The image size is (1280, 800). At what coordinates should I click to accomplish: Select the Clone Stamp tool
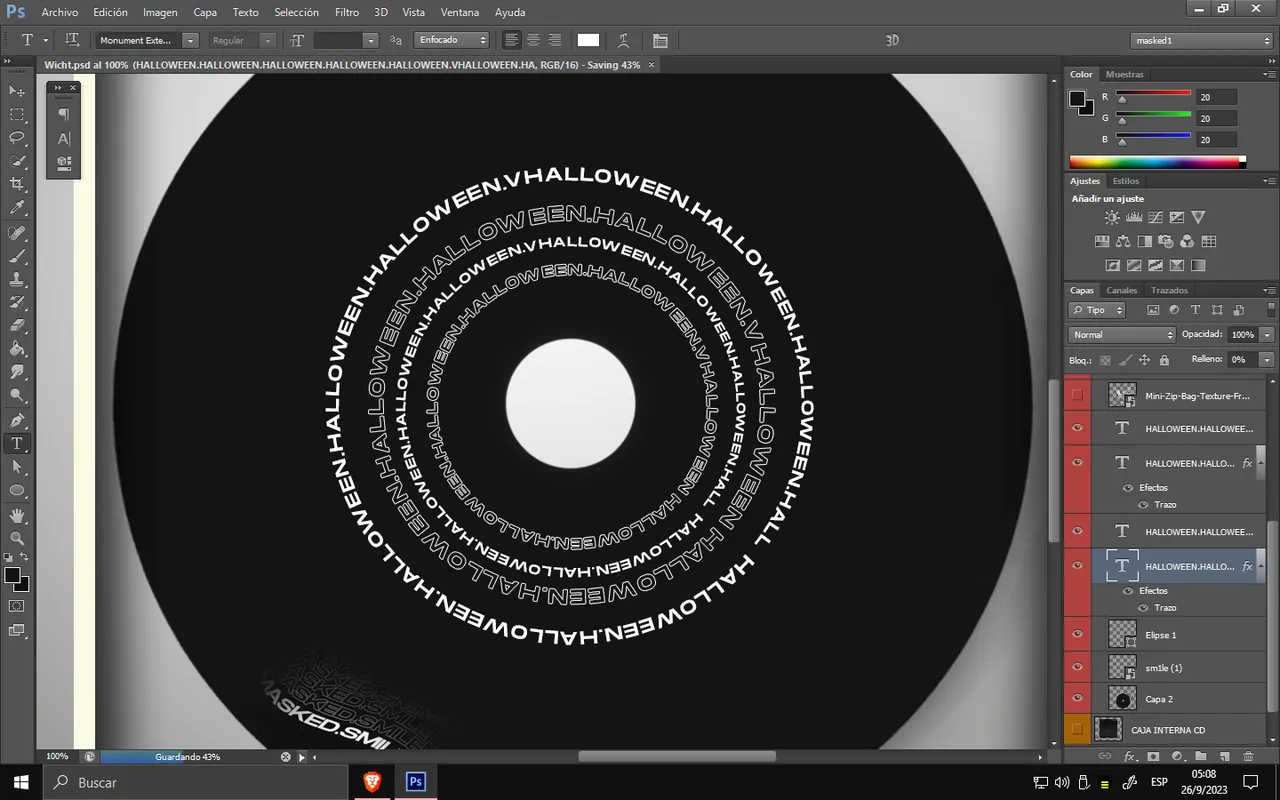17,280
